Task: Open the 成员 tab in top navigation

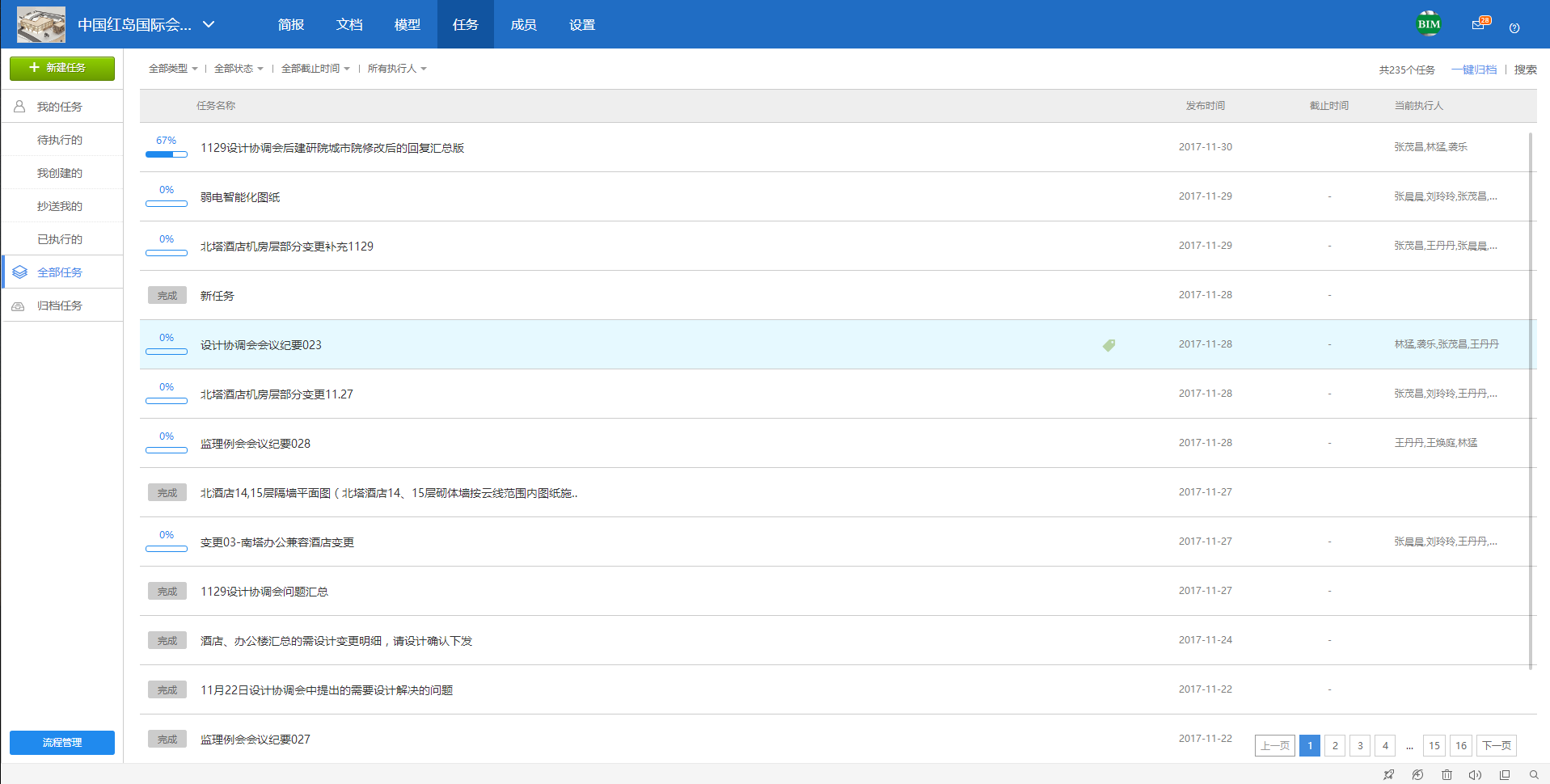Action: pos(523,24)
